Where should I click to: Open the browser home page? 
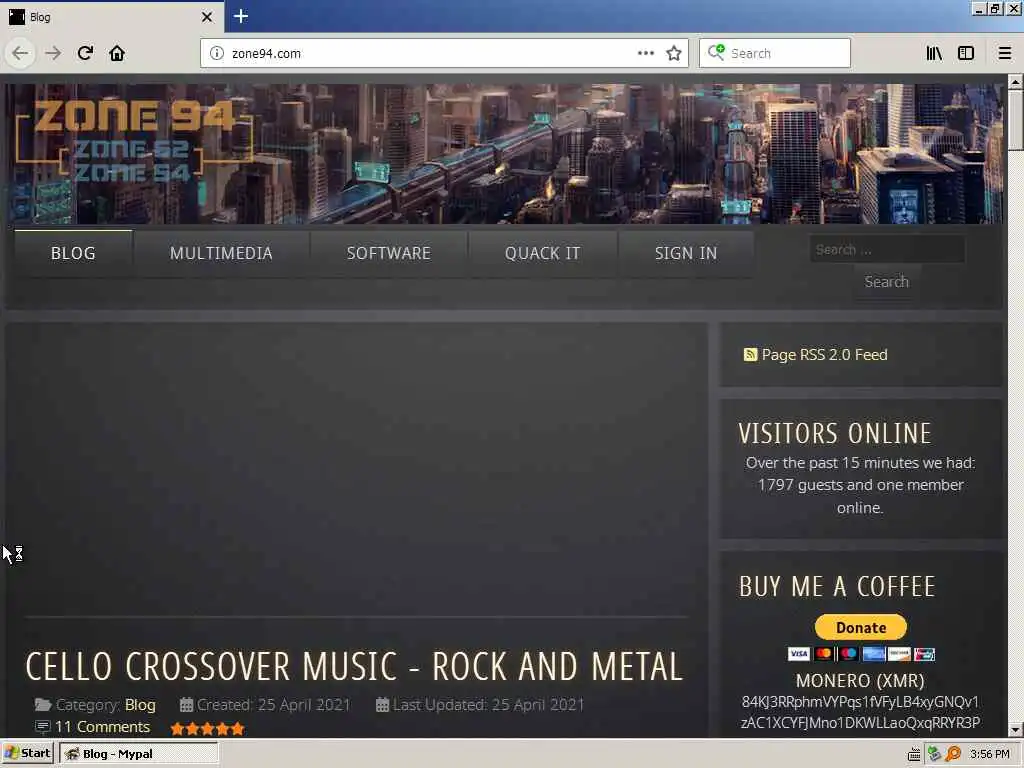point(117,53)
